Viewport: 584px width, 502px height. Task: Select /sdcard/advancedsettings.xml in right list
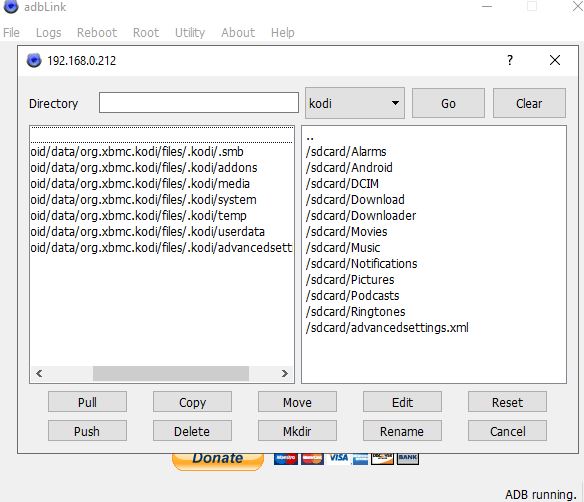click(x=434, y=328)
